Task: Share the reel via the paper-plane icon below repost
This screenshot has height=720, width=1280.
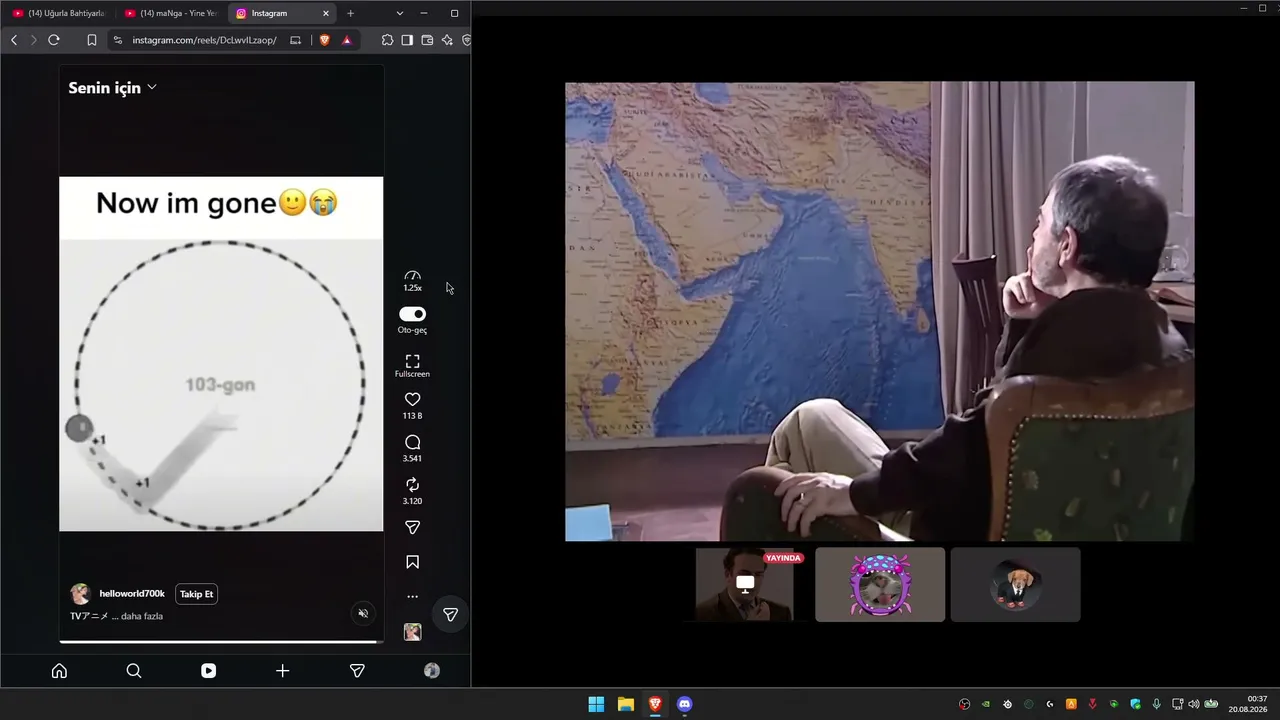Action: [x=412, y=527]
